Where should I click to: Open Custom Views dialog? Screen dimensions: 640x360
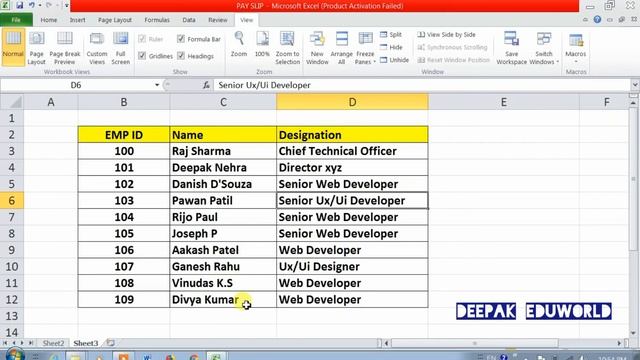point(97,48)
